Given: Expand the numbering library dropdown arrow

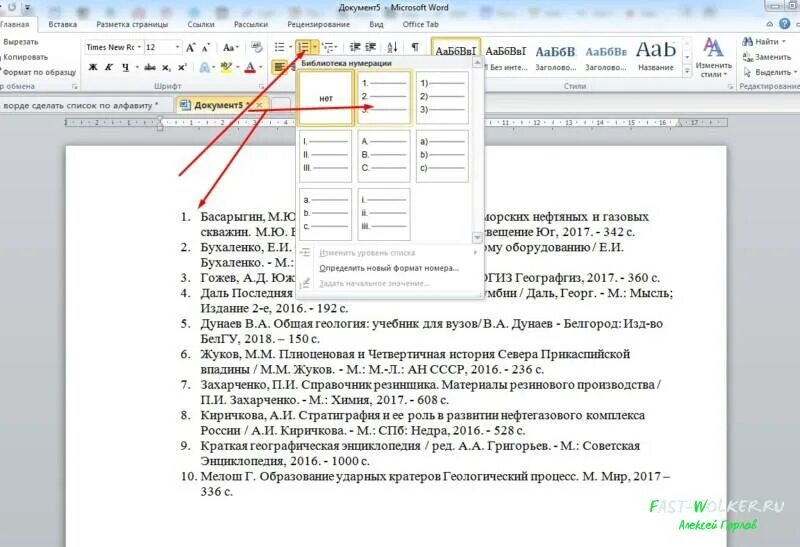Looking at the screenshot, I should coord(315,47).
